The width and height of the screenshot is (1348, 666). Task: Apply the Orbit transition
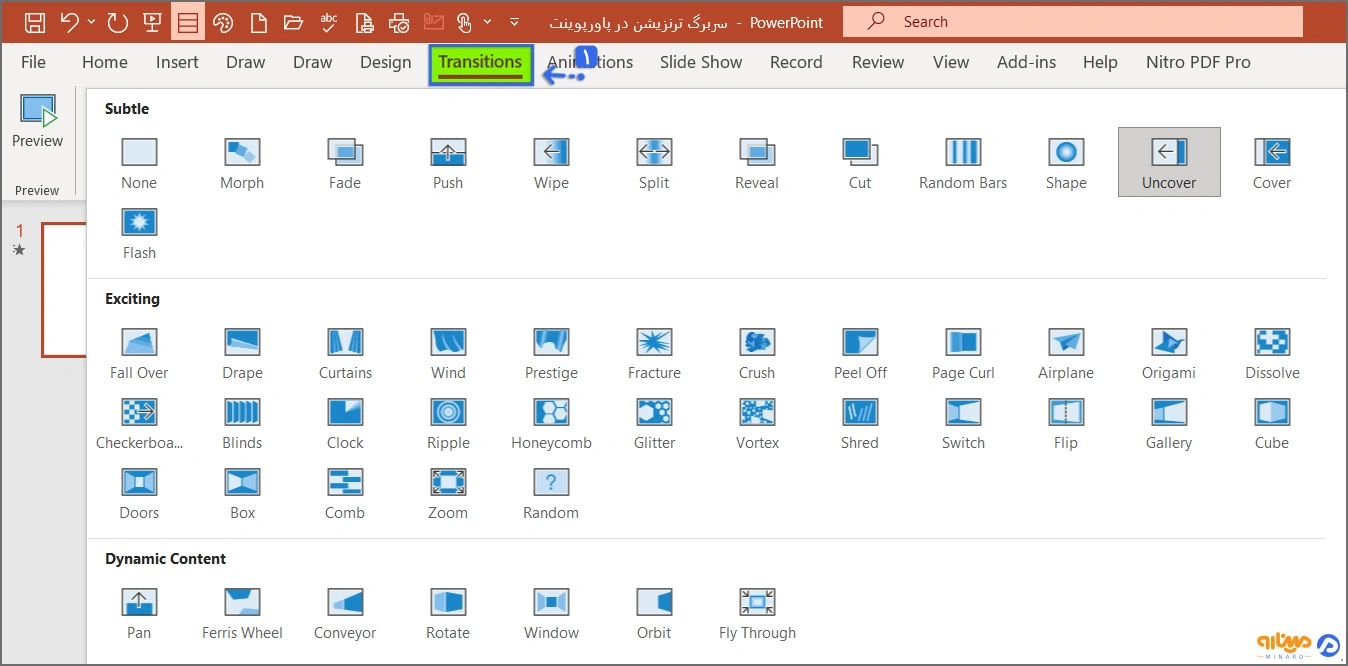(654, 613)
